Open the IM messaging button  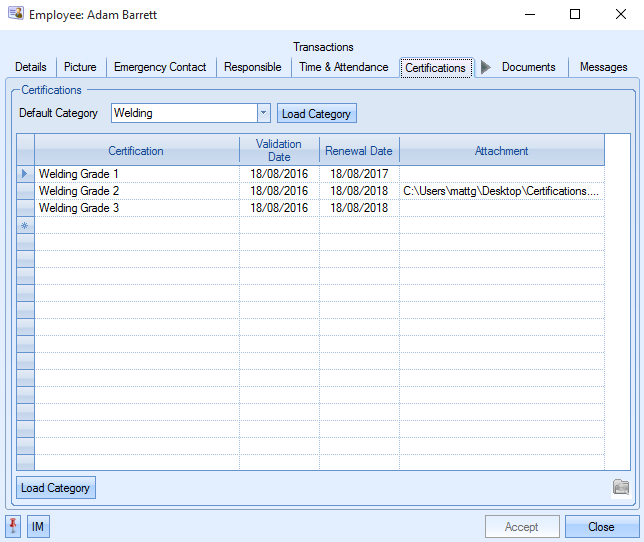click(38, 527)
